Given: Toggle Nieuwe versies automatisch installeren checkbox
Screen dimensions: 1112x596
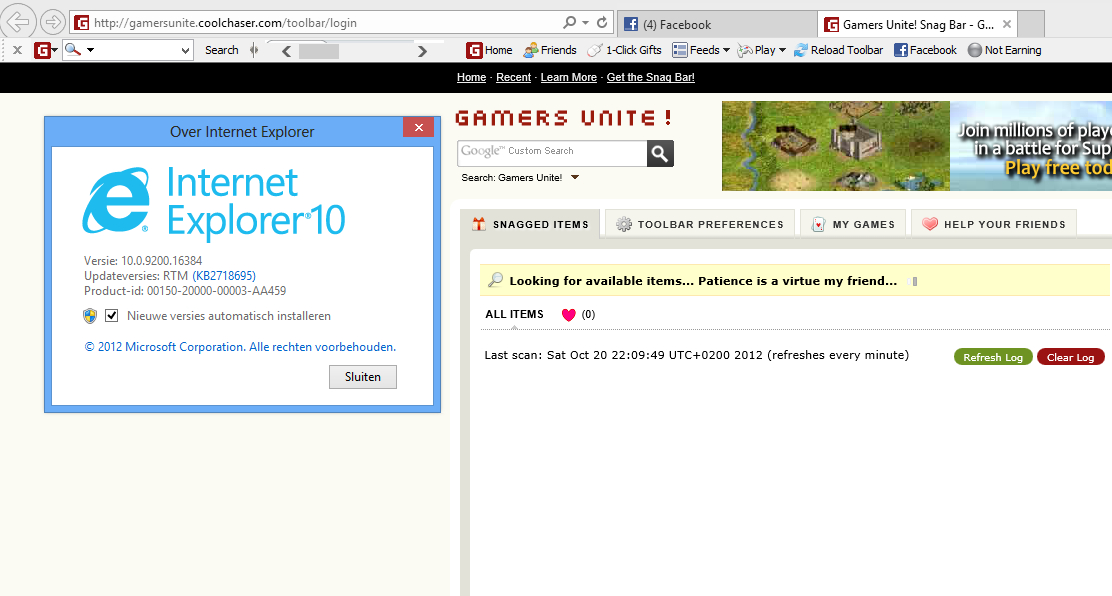Looking at the screenshot, I should tap(111, 316).
